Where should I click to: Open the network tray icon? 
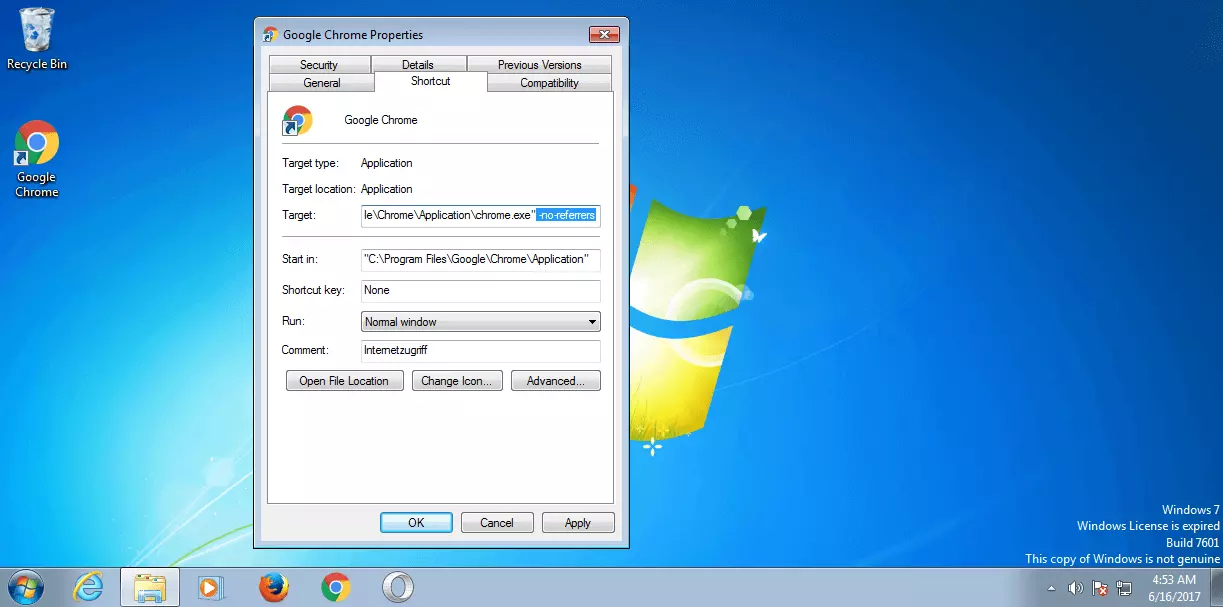coord(1123,588)
